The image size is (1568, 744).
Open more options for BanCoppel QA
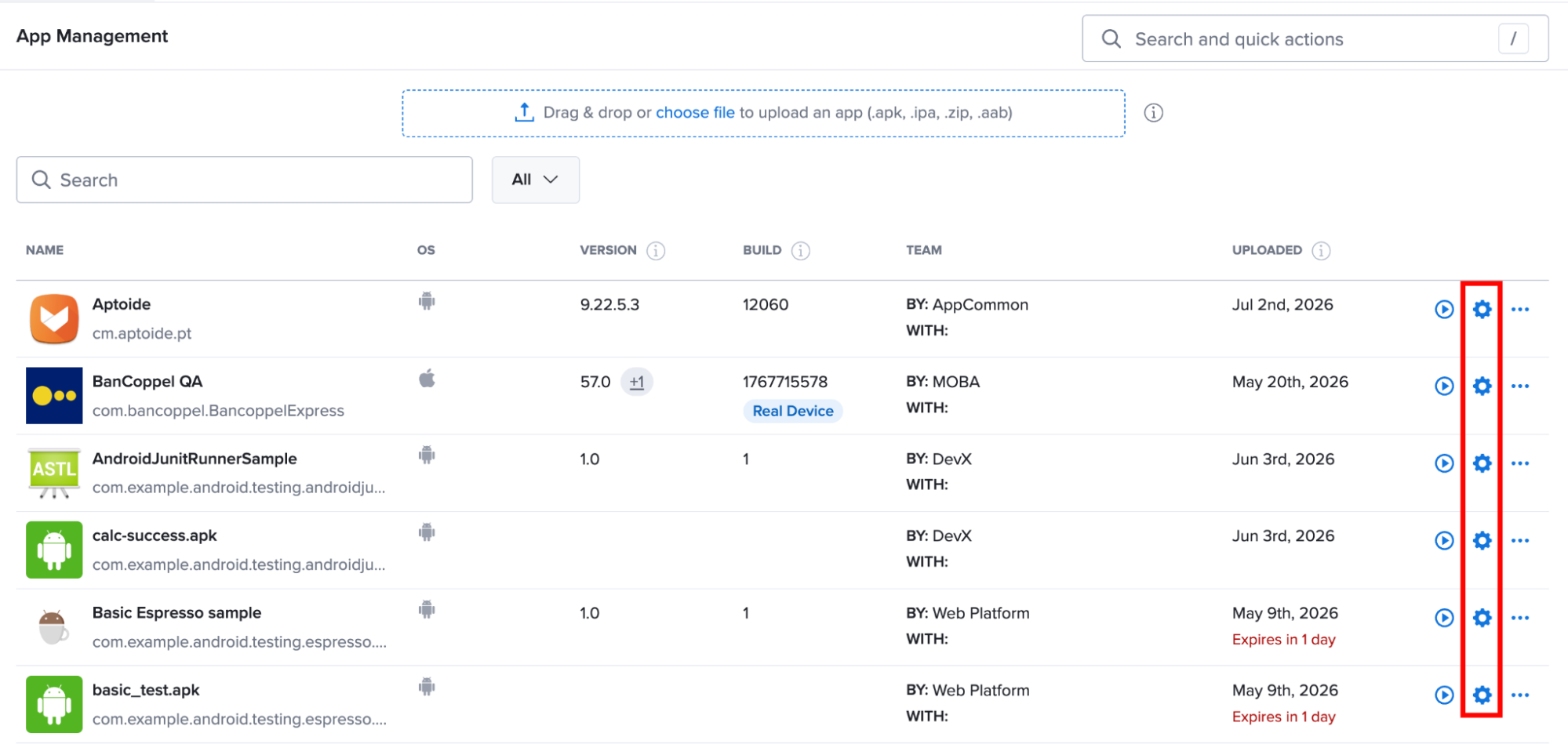[1519, 387]
